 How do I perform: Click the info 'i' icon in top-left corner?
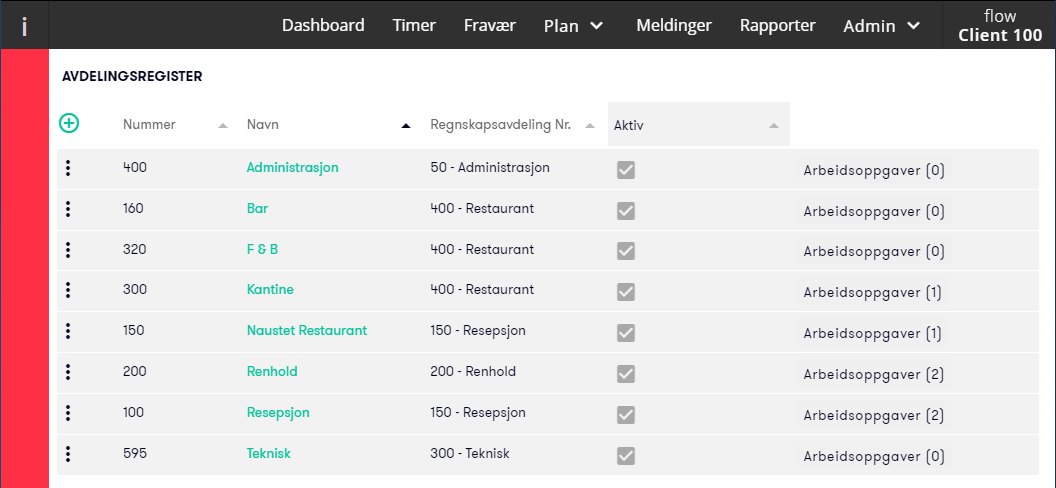(24, 26)
